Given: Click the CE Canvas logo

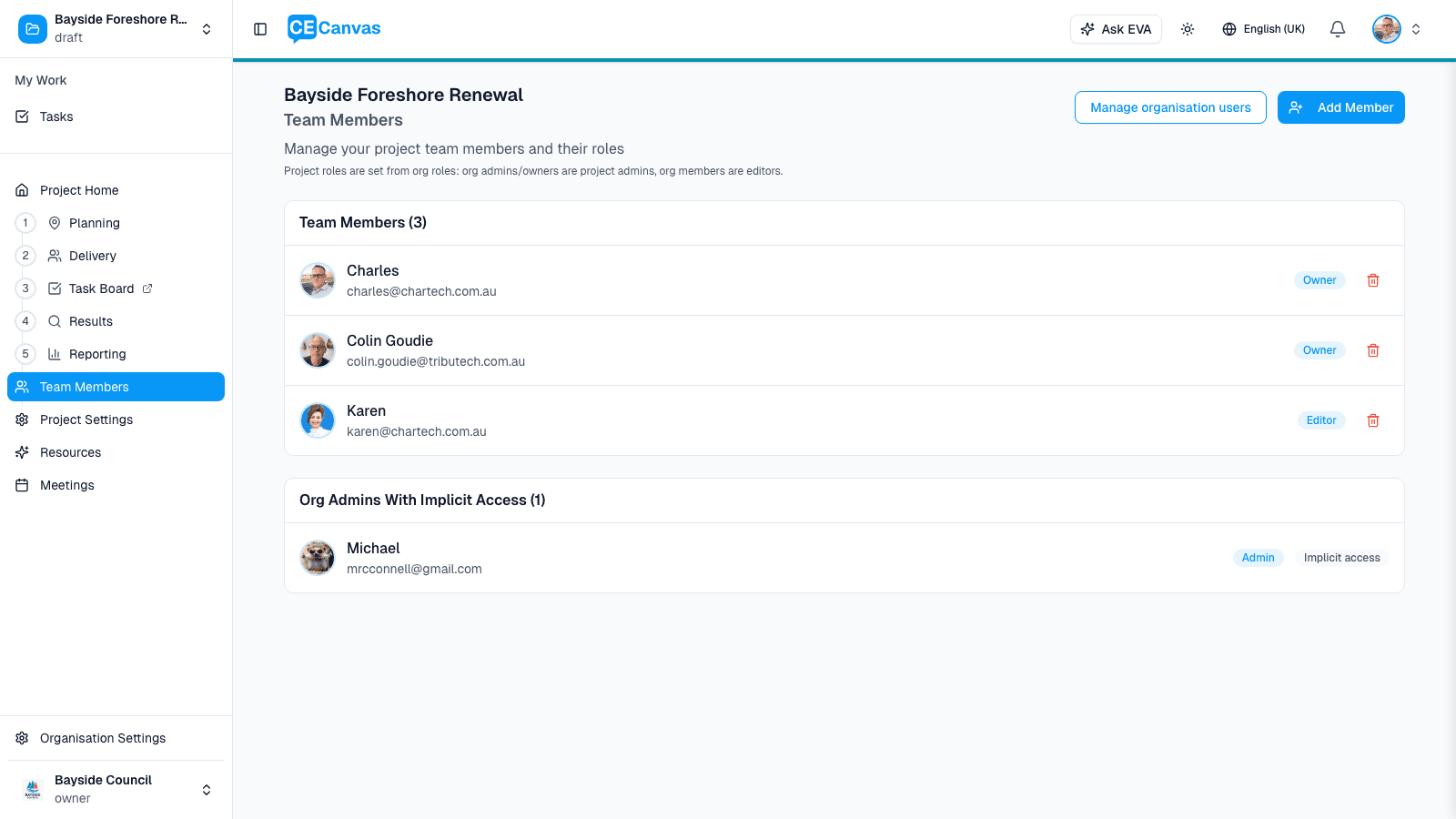Looking at the screenshot, I should (x=333, y=27).
